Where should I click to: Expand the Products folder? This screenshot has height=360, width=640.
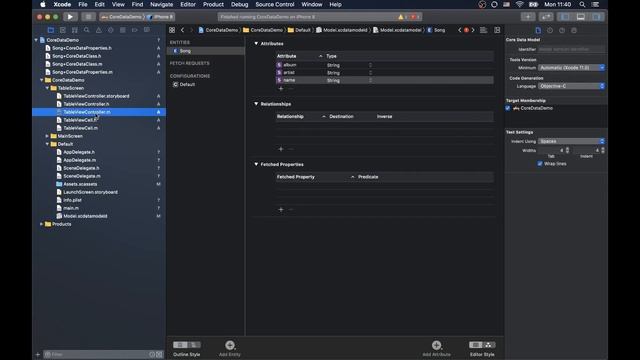(41, 224)
